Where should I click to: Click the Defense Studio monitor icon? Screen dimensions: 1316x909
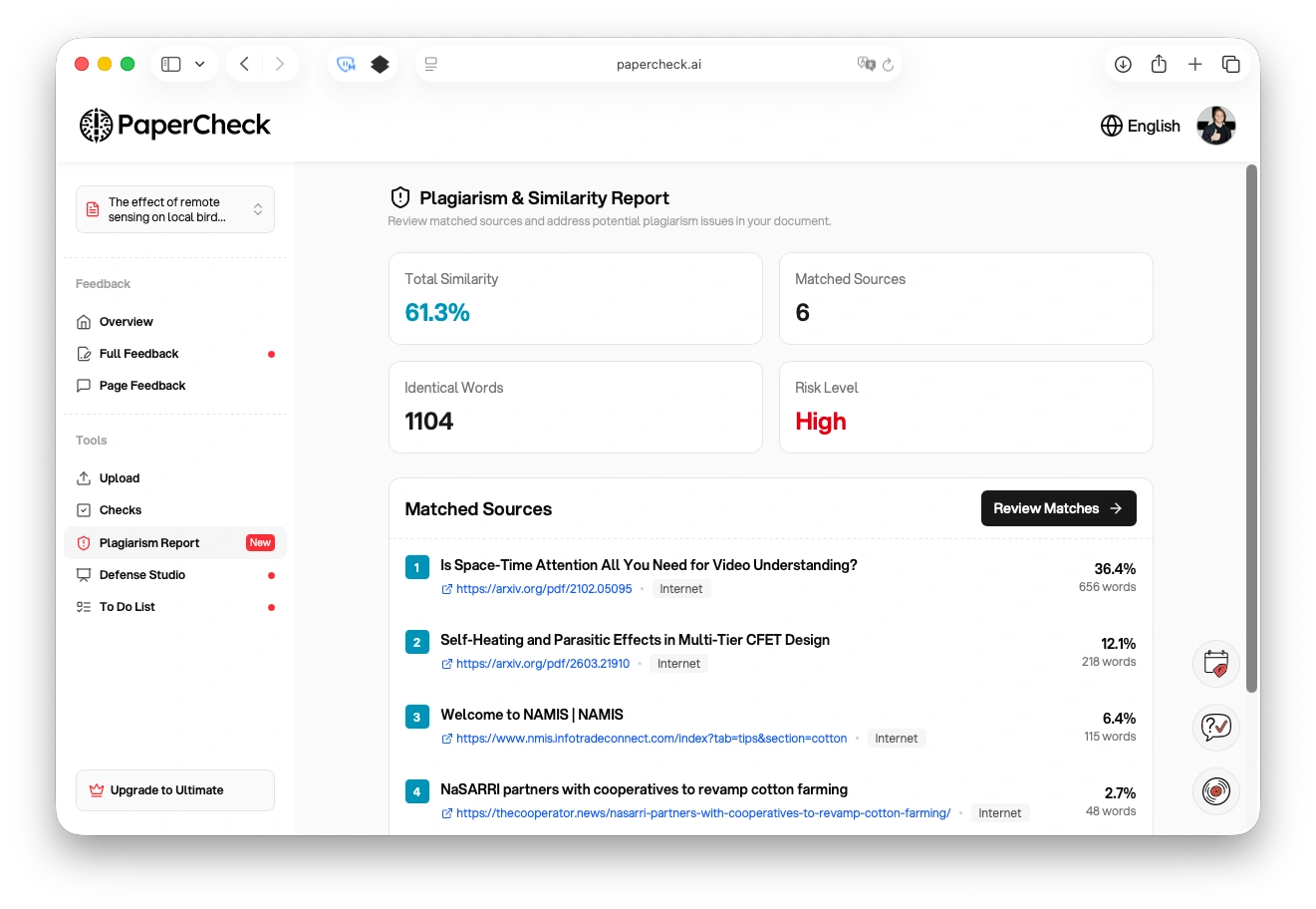(84, 574)
